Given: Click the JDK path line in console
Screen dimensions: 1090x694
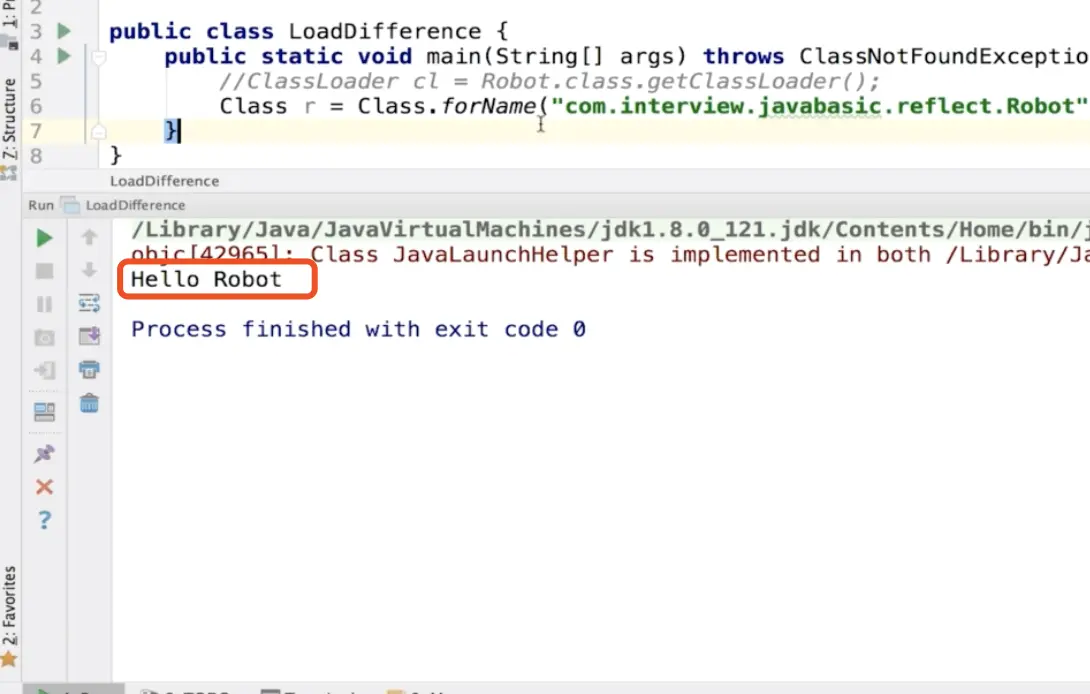Looking at the screenshot, I should [610, 229].
